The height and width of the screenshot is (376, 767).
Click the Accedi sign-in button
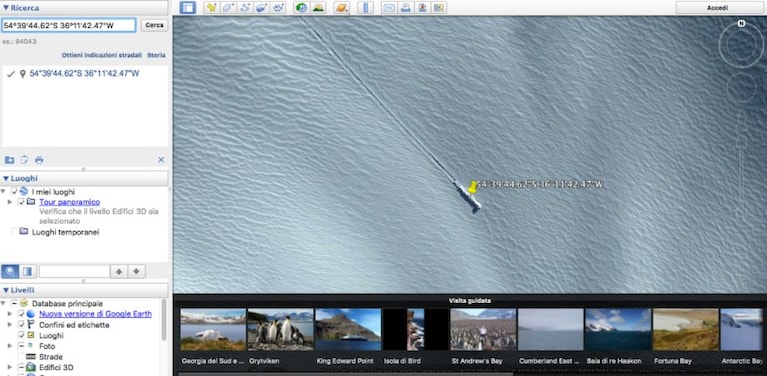click(718, 7)
